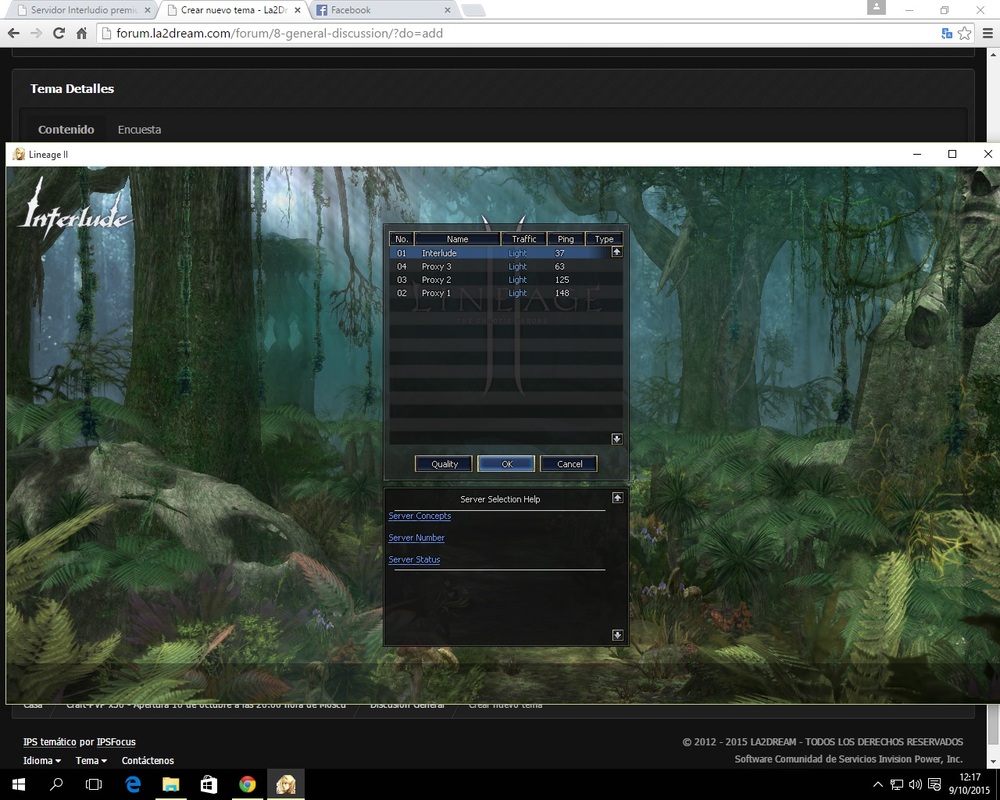Show hidden system tray icons
The width and height of the screenshot is (1000, 800).
(878, 784)
